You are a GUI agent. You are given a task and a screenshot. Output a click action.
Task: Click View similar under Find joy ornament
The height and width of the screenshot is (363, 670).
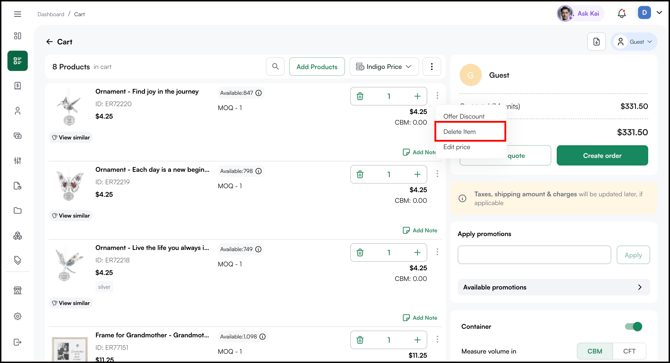pyautogui.click(x=71, y=138)
